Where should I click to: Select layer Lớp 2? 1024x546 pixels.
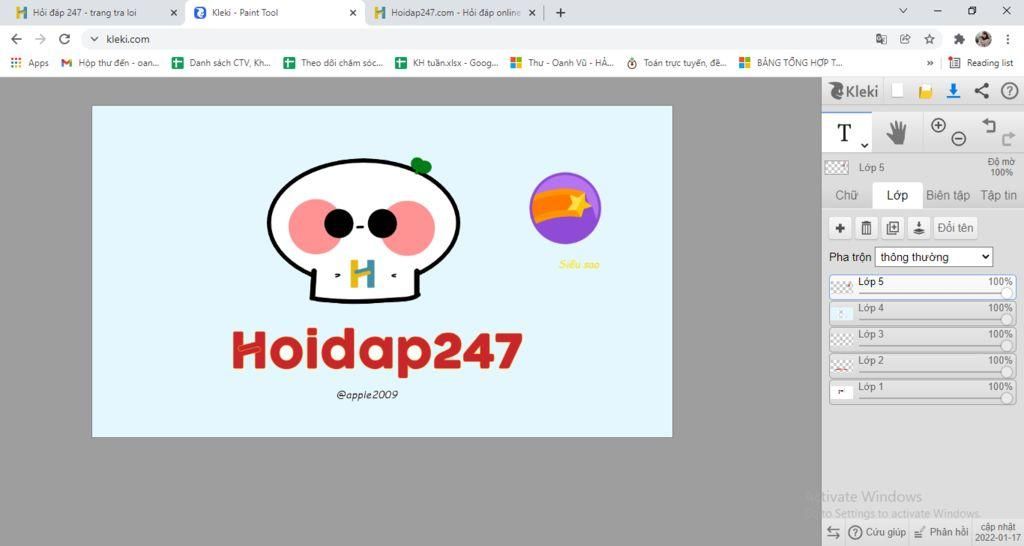(922, 365)
